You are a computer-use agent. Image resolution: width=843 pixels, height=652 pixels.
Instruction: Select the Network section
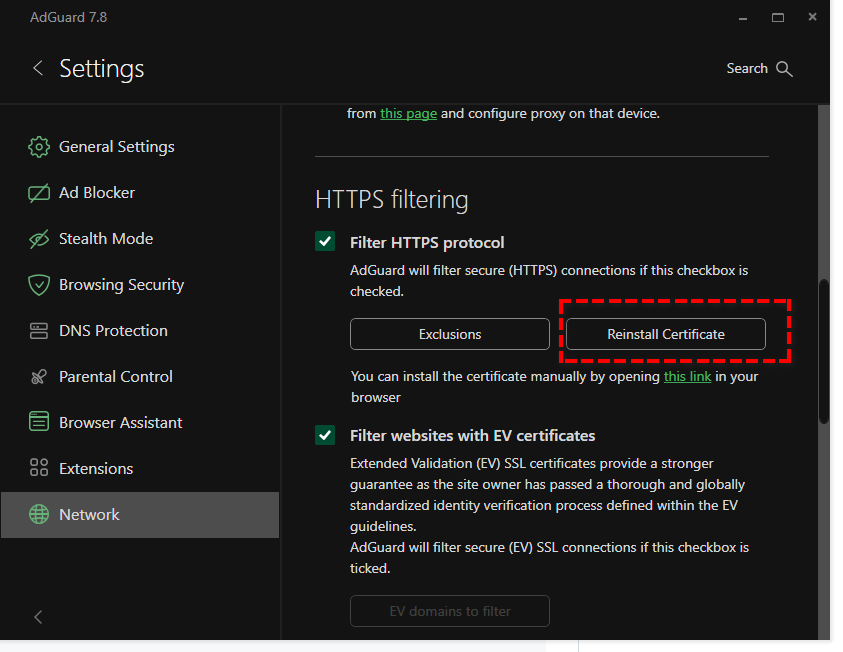[140, 514]
